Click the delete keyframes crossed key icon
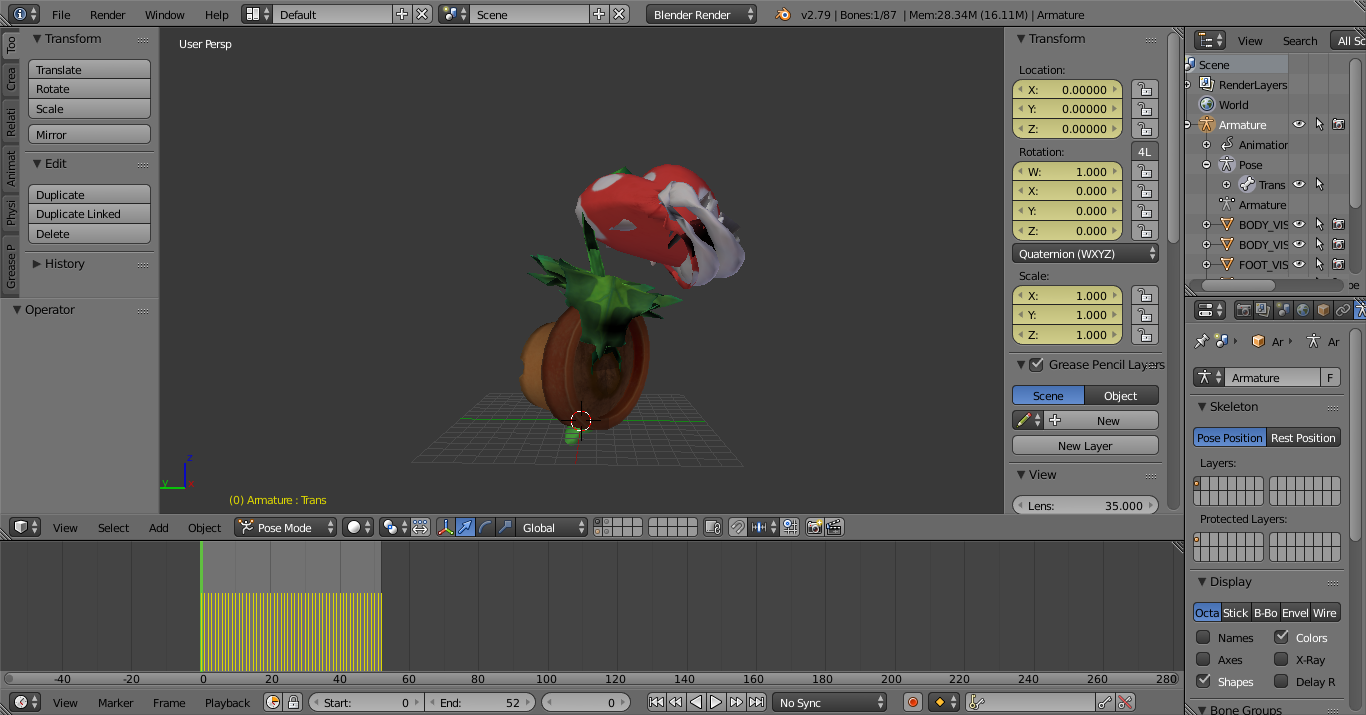 1125,702
